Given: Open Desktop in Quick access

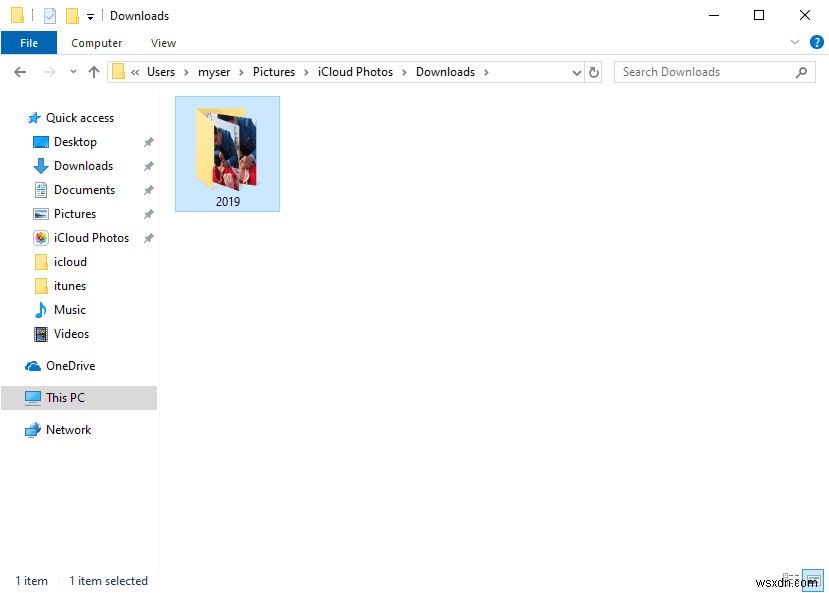Looking at the screenshot, I should 75,142.
